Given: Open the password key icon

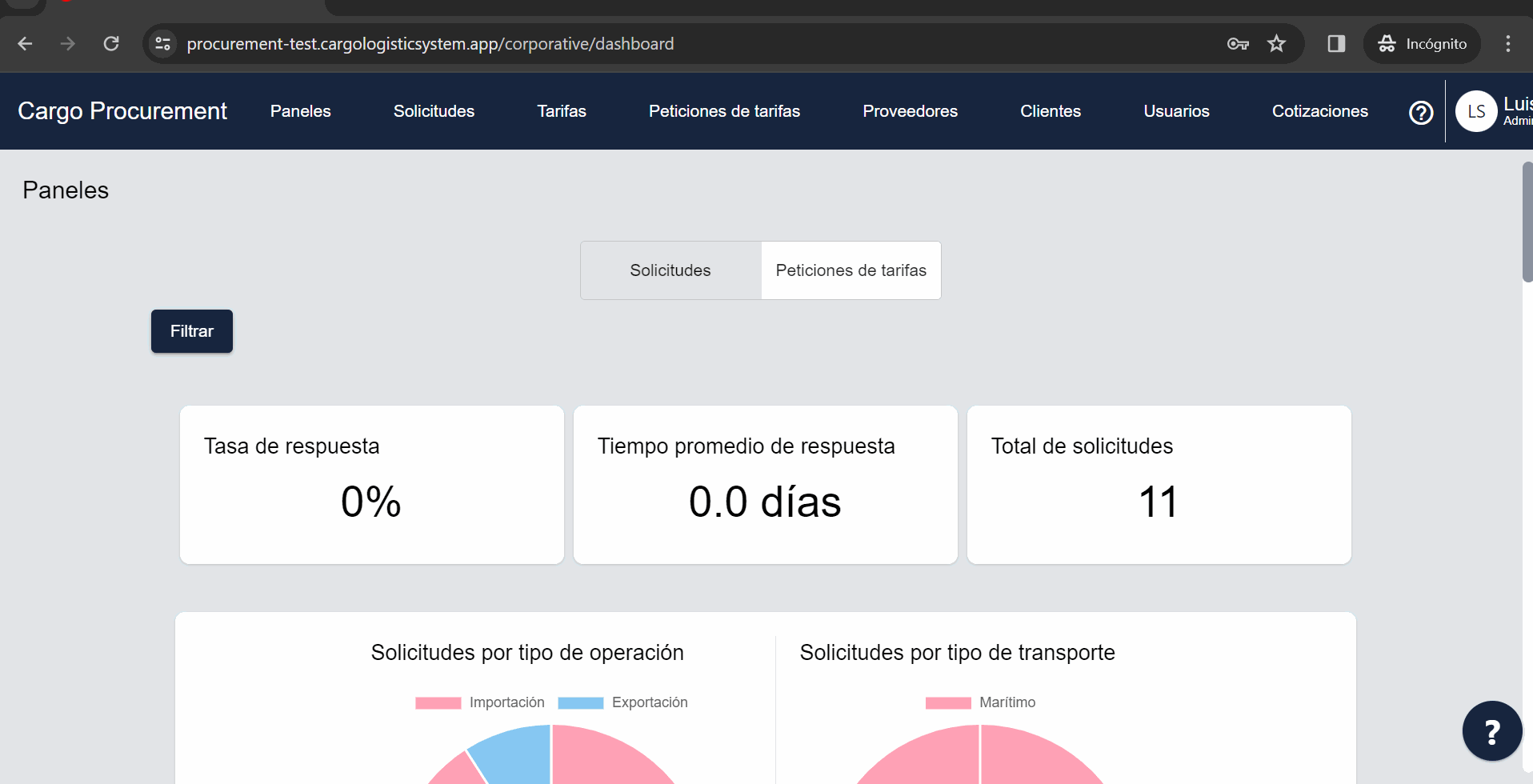Looking at the screenshot, I should (1237, 44).
